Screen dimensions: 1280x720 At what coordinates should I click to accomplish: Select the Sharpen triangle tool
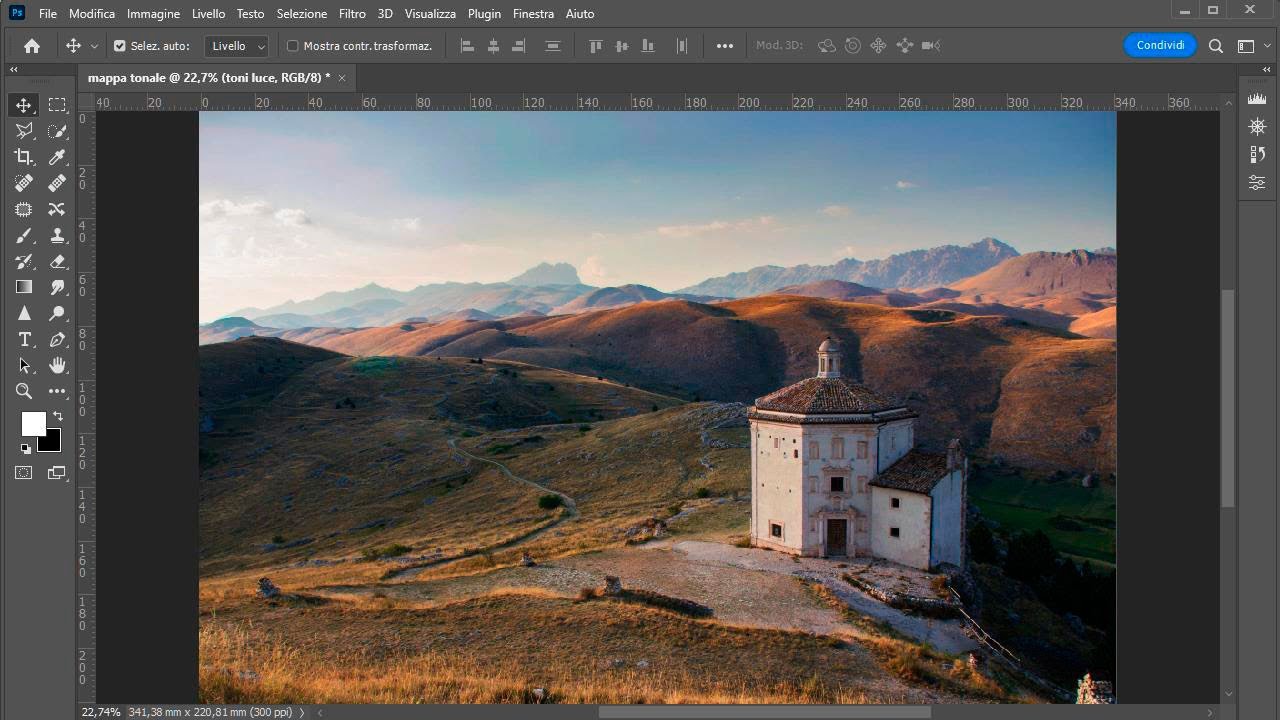[24, 313]
